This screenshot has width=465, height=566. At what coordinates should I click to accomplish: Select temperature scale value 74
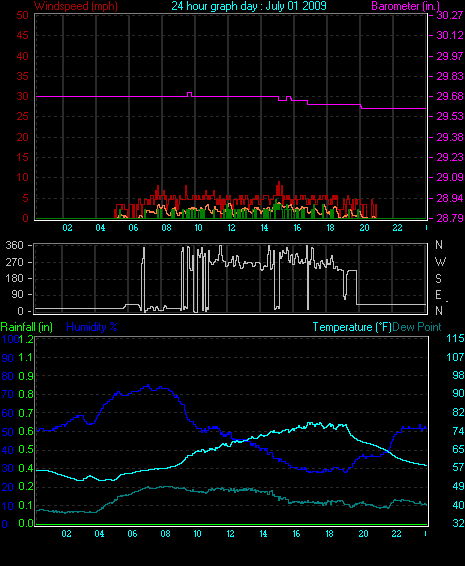coord(458,431)
